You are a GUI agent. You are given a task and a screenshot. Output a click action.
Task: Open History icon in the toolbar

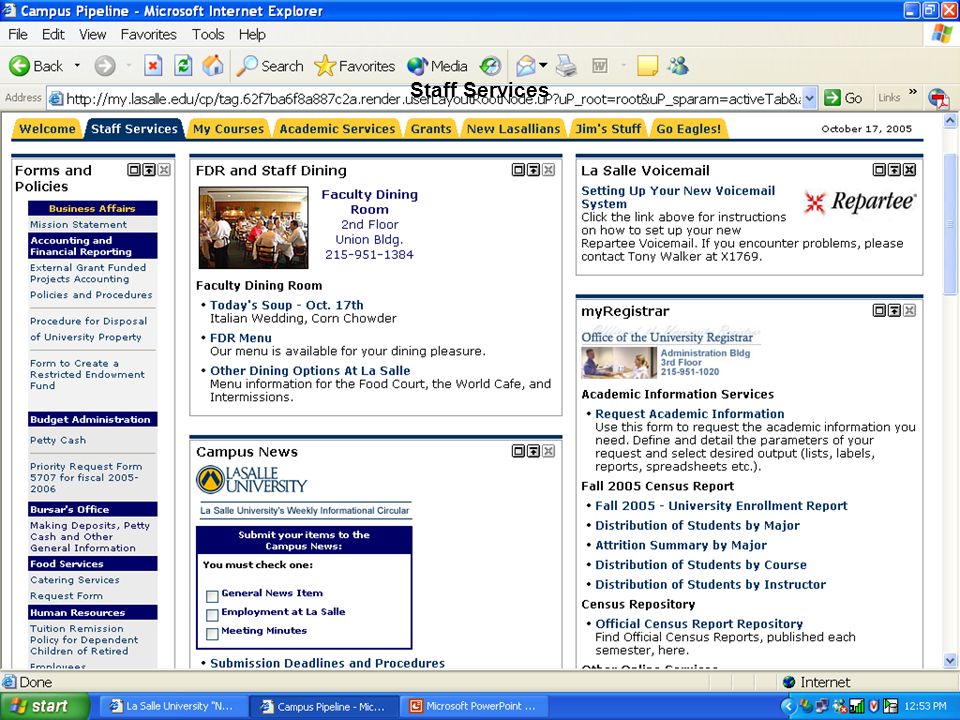click(x=490, y=66)
